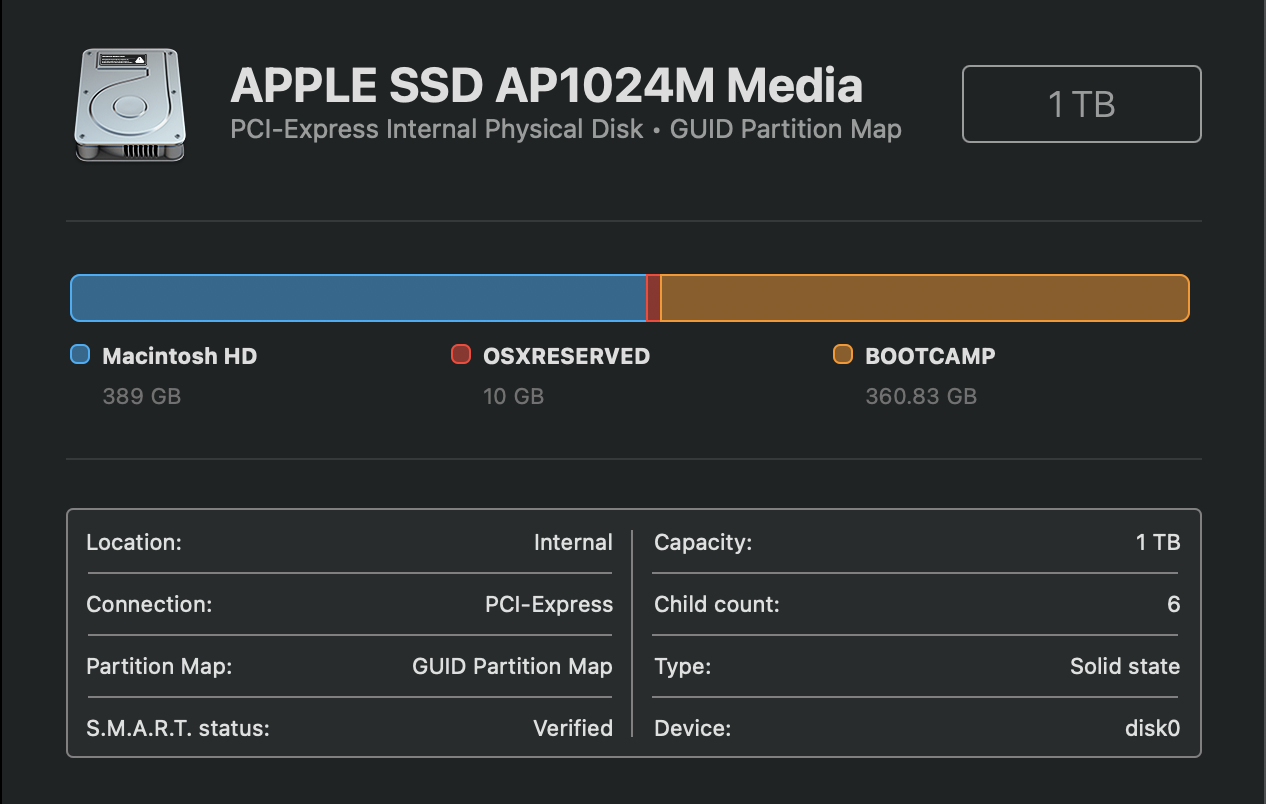
Task: Click the OSXRESERVED partition label
Action: [x=566, y=356]
